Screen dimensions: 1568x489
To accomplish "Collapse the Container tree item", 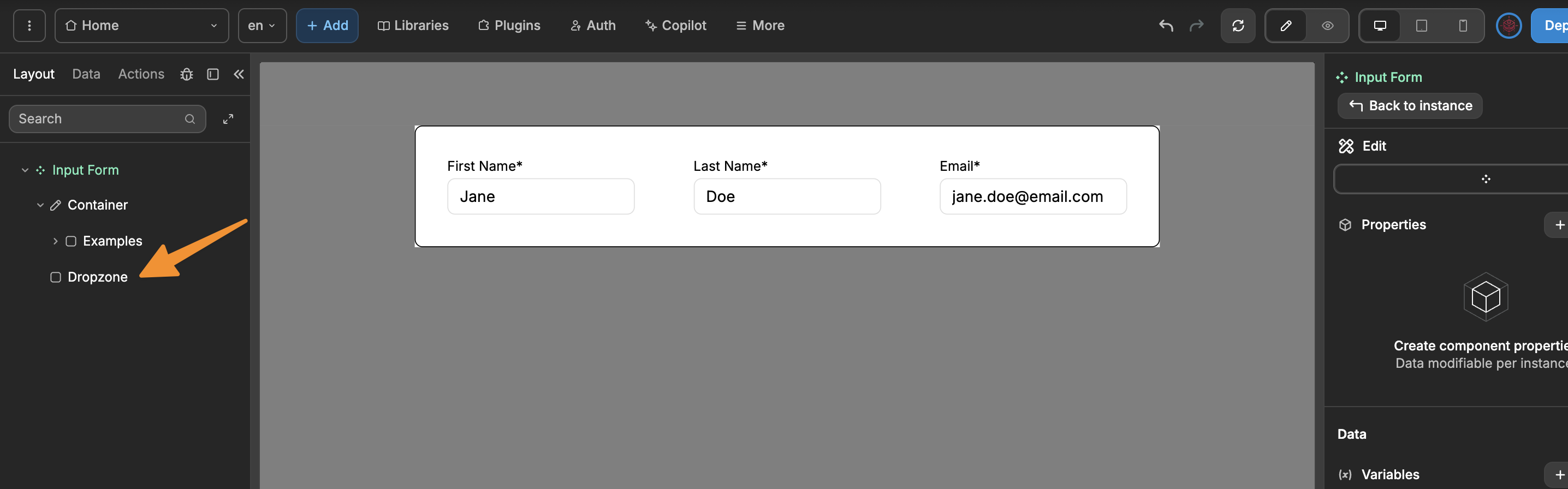I will tap(40, 205).
